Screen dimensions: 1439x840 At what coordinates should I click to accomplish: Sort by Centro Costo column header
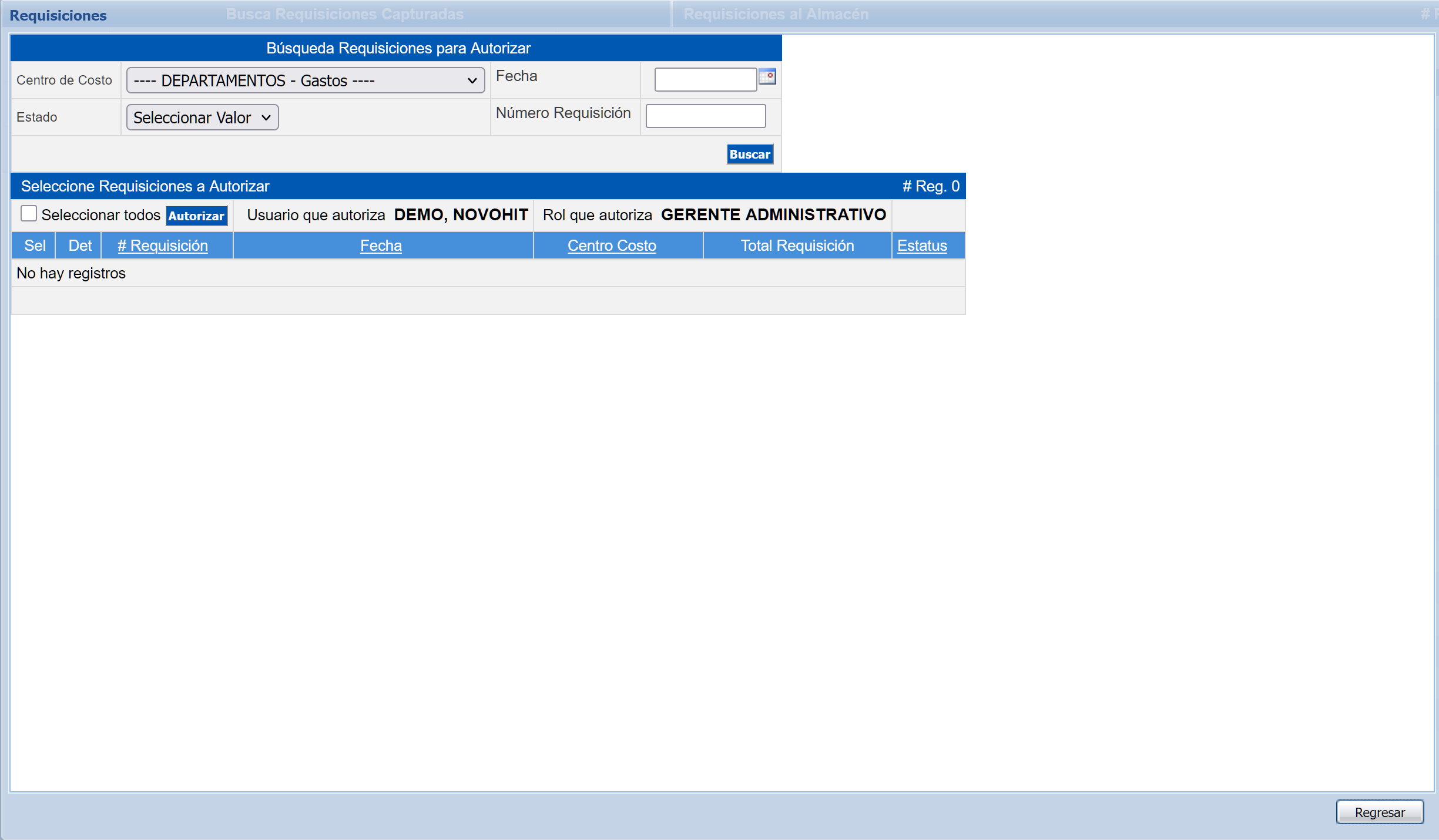coord(612,246)
